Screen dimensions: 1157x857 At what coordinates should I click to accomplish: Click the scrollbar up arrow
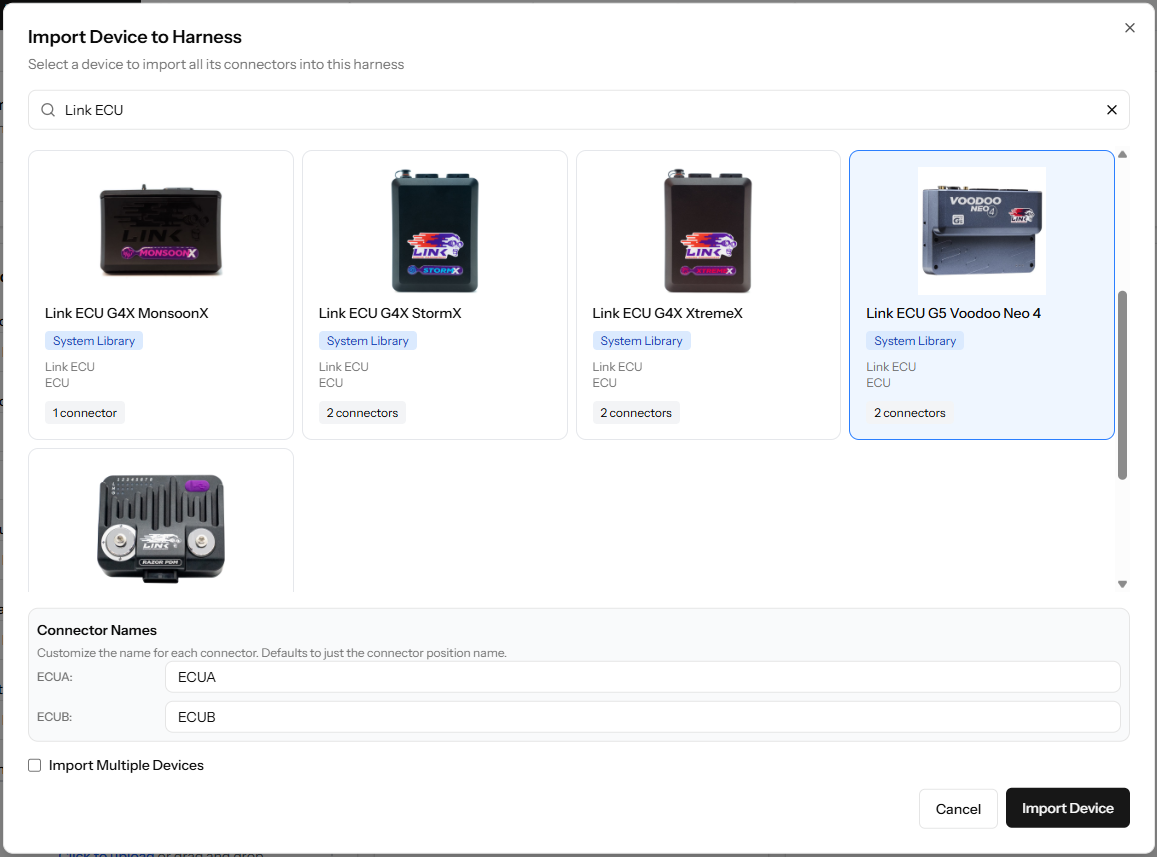click(x=1122, y=154)
